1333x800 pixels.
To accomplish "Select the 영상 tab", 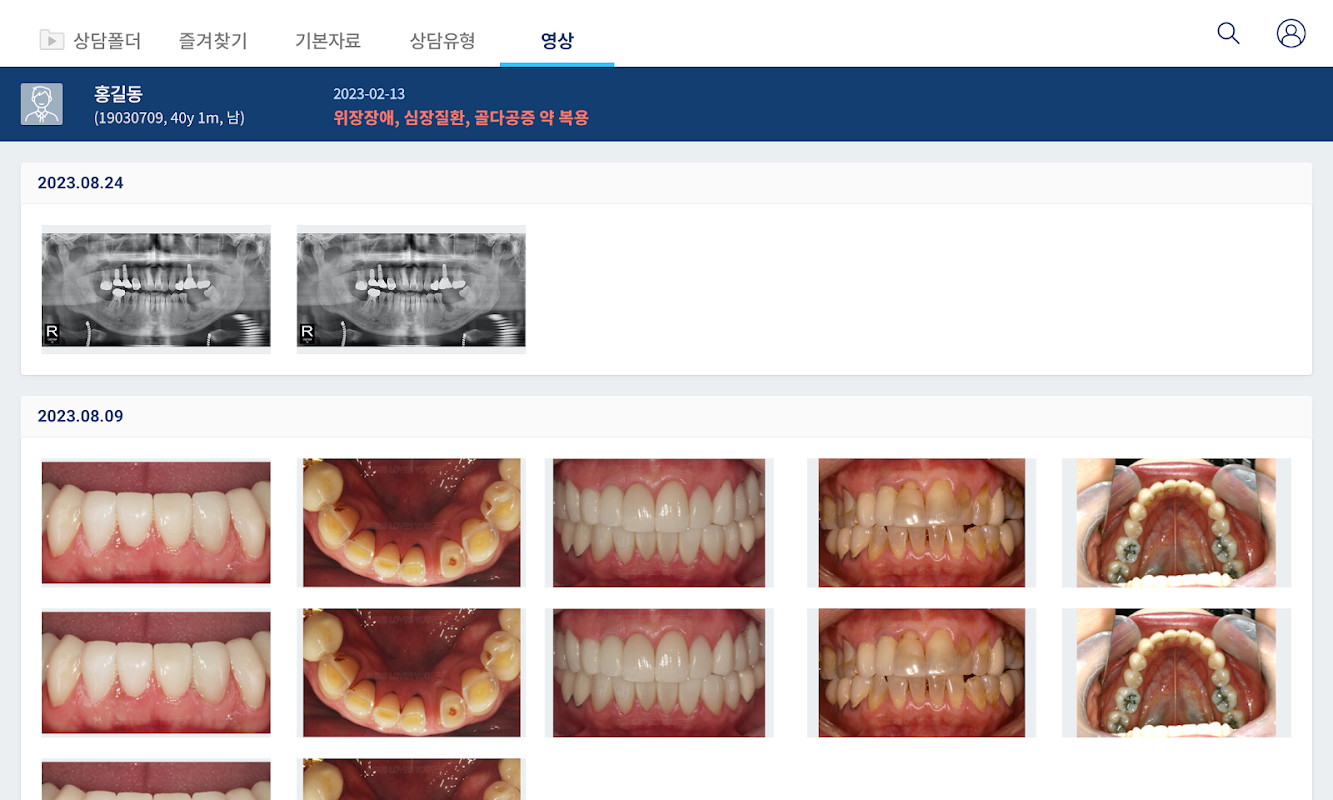I will [557, 41].
